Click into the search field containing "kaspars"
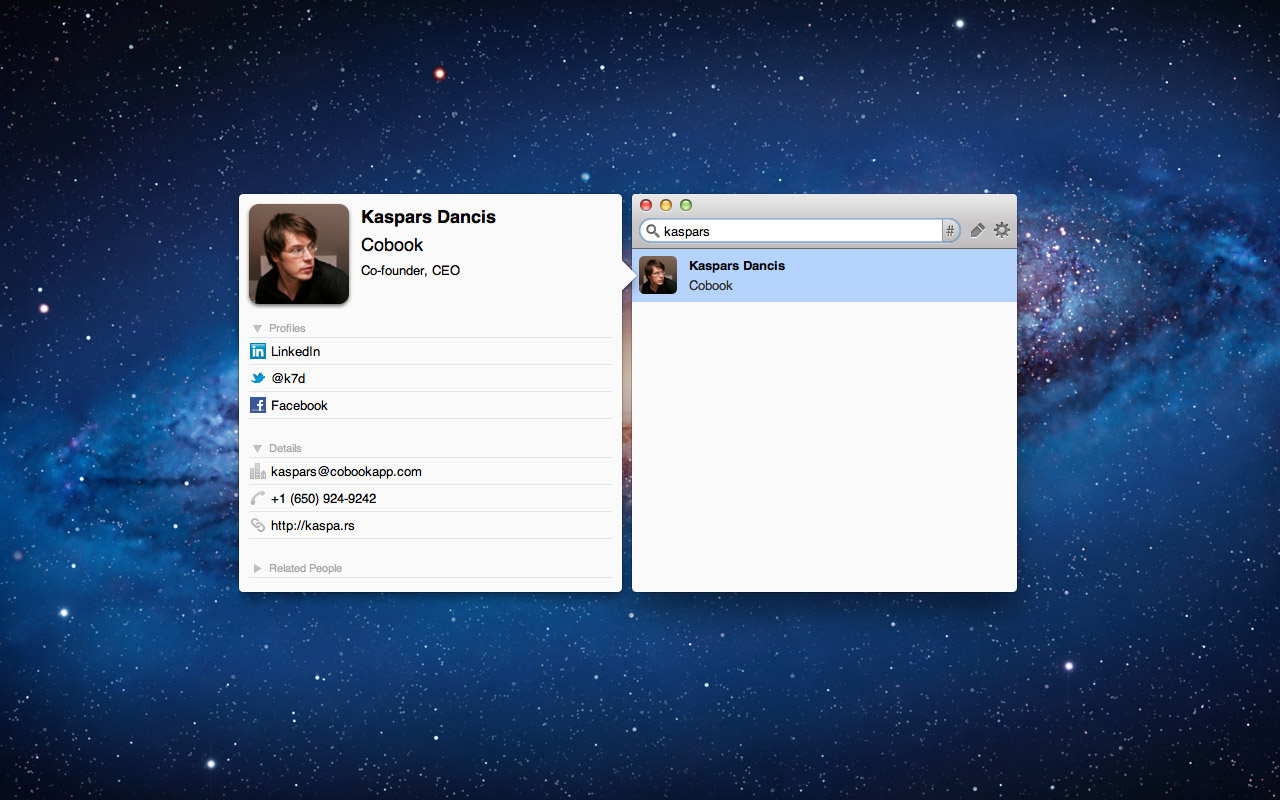 [800, 231]
